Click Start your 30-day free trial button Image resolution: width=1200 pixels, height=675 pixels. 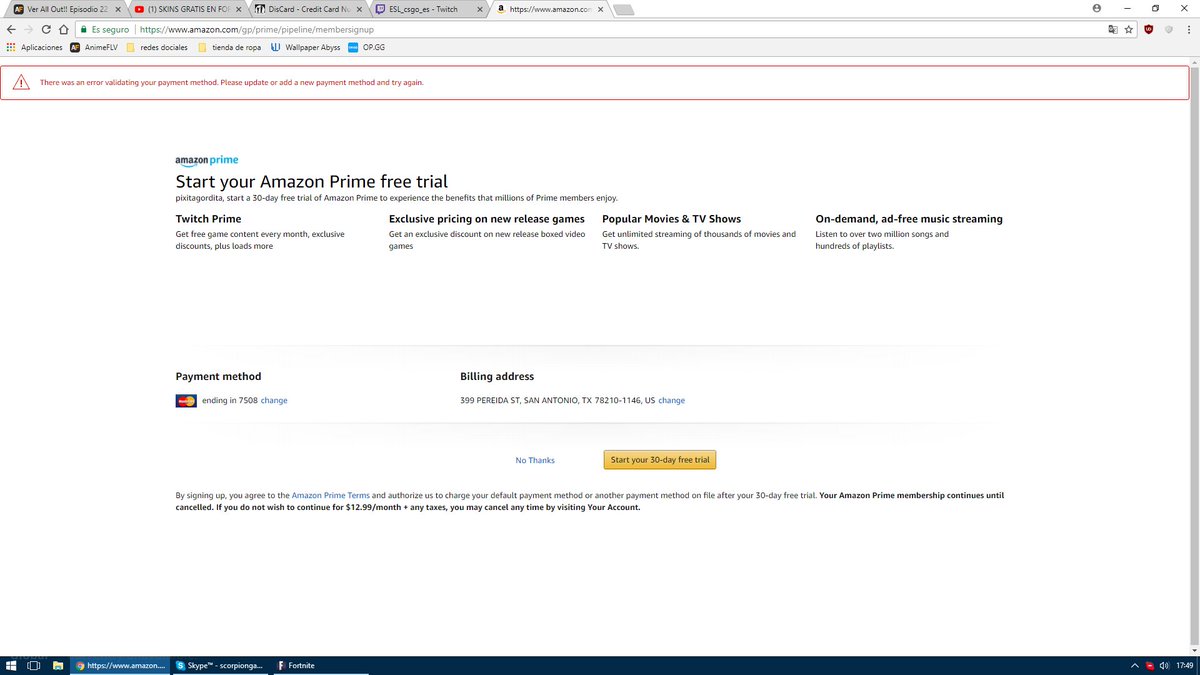click(660, 460)
